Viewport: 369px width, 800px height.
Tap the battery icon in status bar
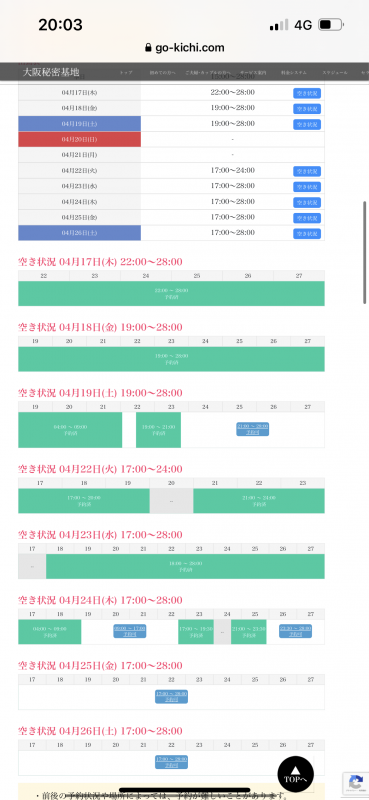pos(331,24)
